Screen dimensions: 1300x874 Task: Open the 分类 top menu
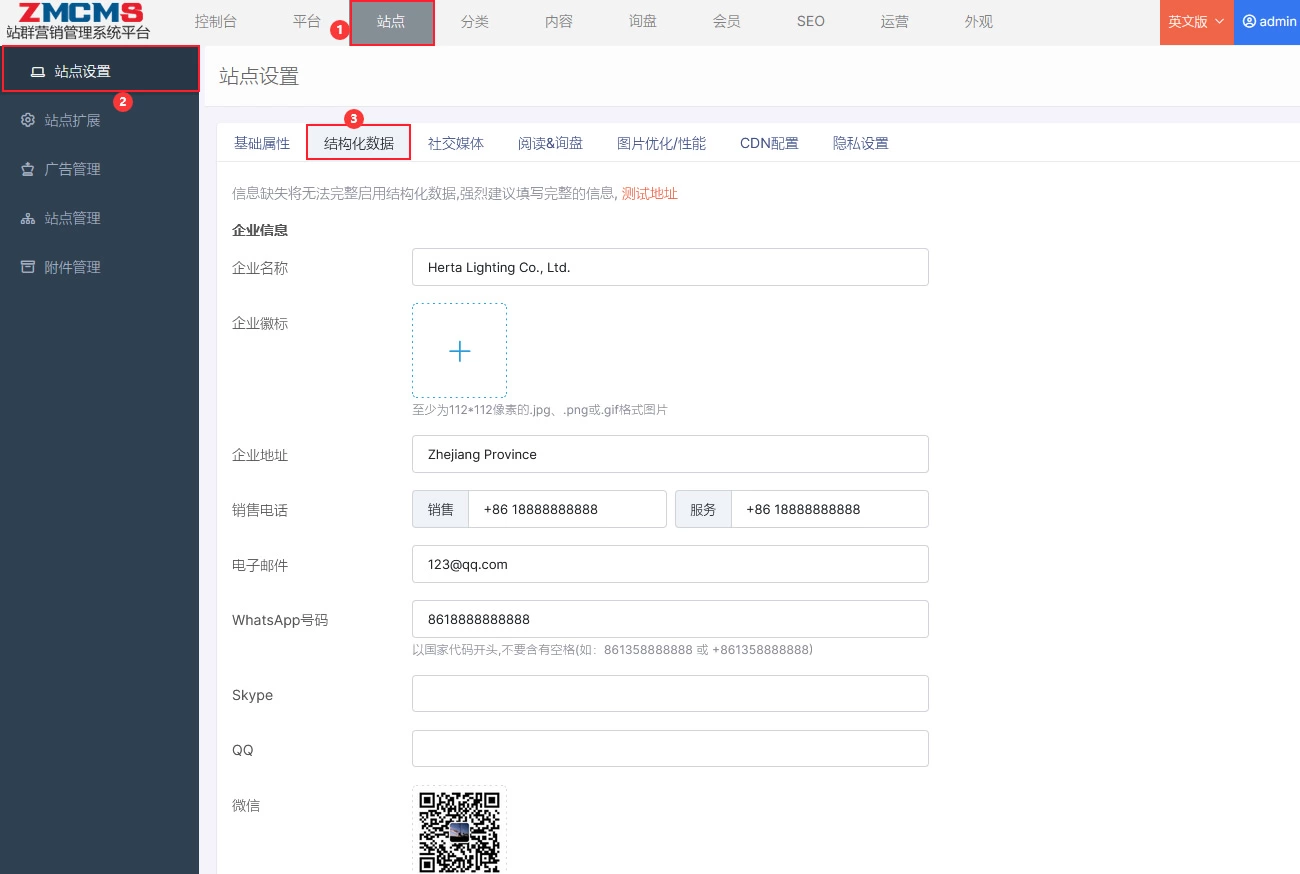click(x=475, y=21)
